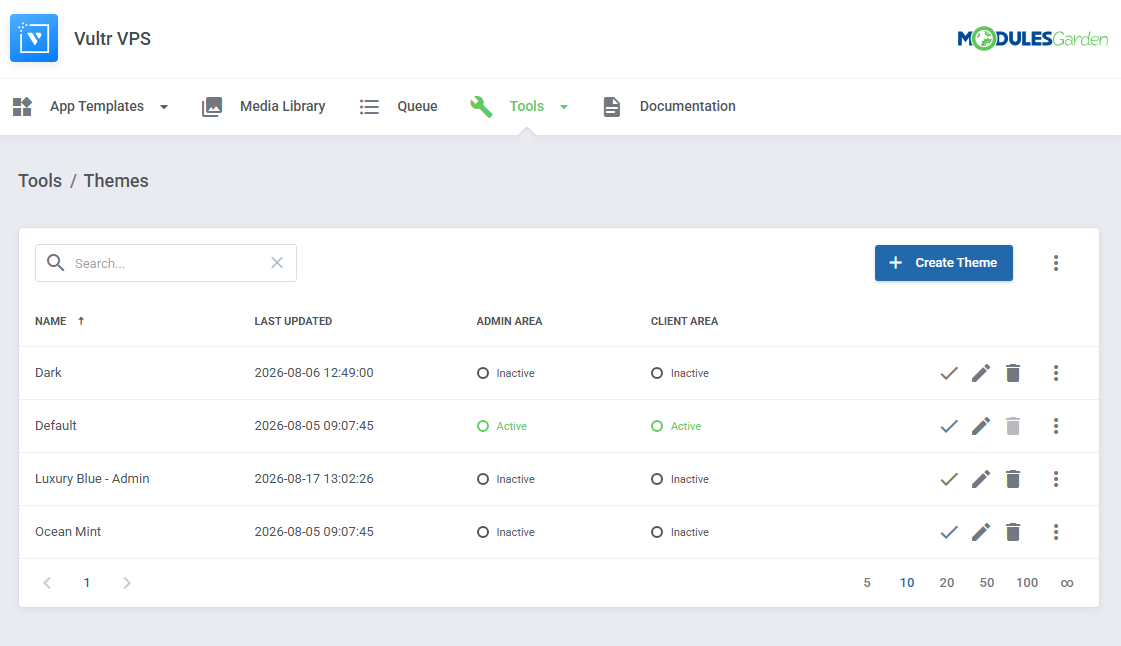This screenshot has height=646, width=1121.
Task: Show 100 entries per page
Action: (1027, 583)
